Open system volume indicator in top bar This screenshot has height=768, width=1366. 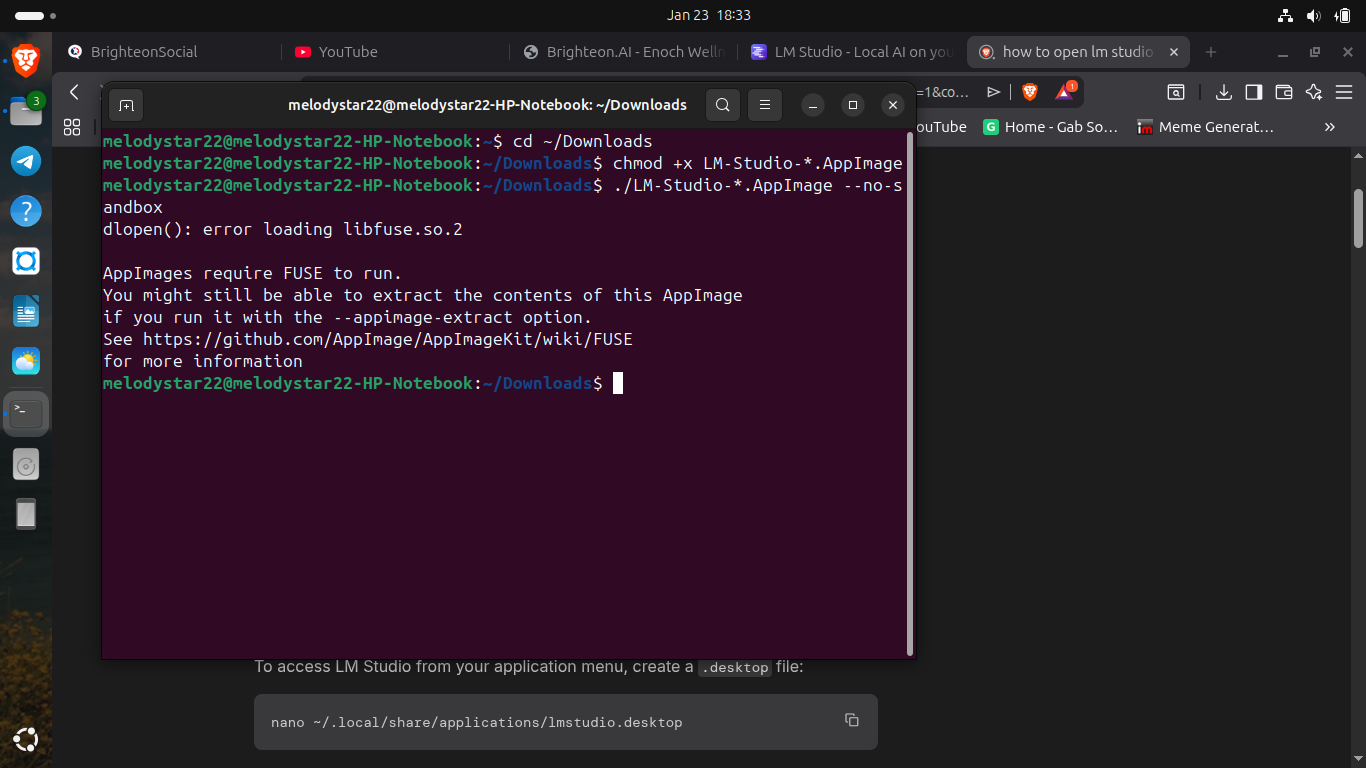click(x=1314, y=15)
